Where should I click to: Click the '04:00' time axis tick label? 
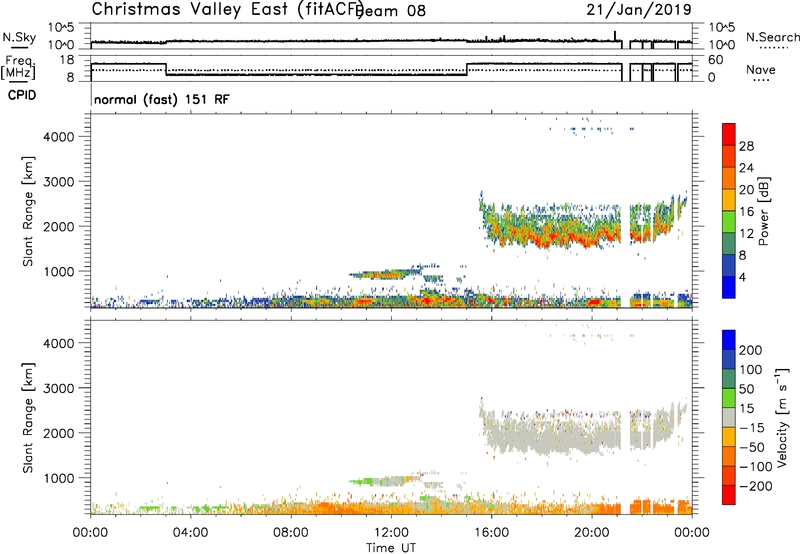click(190, 533)
